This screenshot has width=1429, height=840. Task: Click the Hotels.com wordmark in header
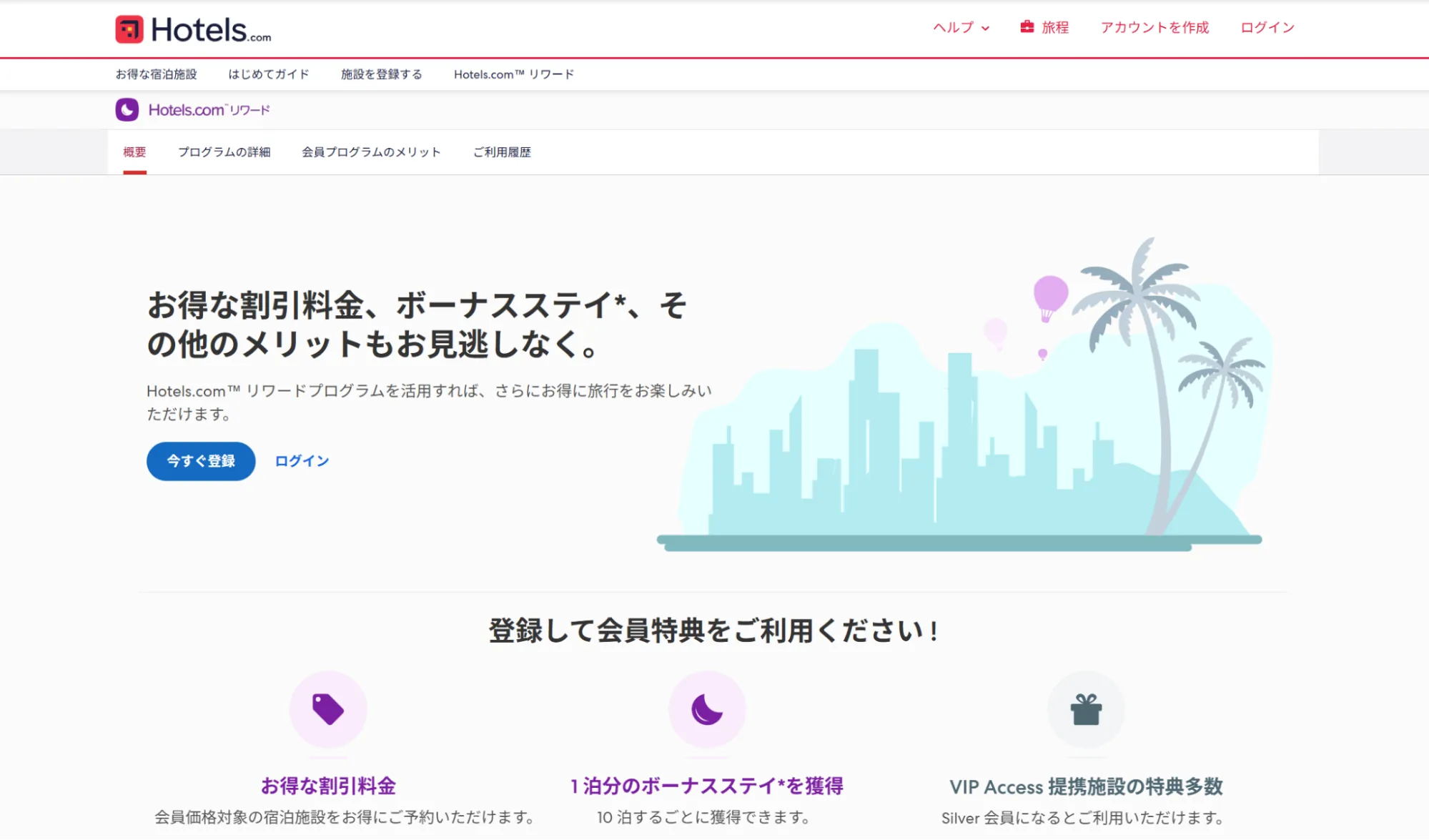point(211,30)
